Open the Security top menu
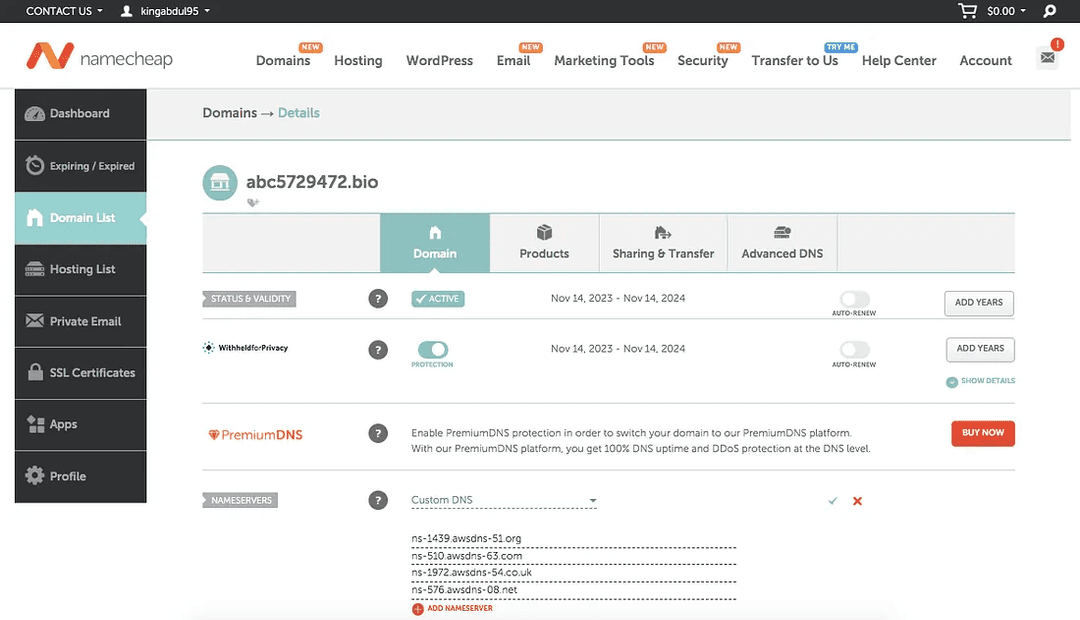Image resolution: width=1080 pixels, height=620 pixels. tap(703, 61)
